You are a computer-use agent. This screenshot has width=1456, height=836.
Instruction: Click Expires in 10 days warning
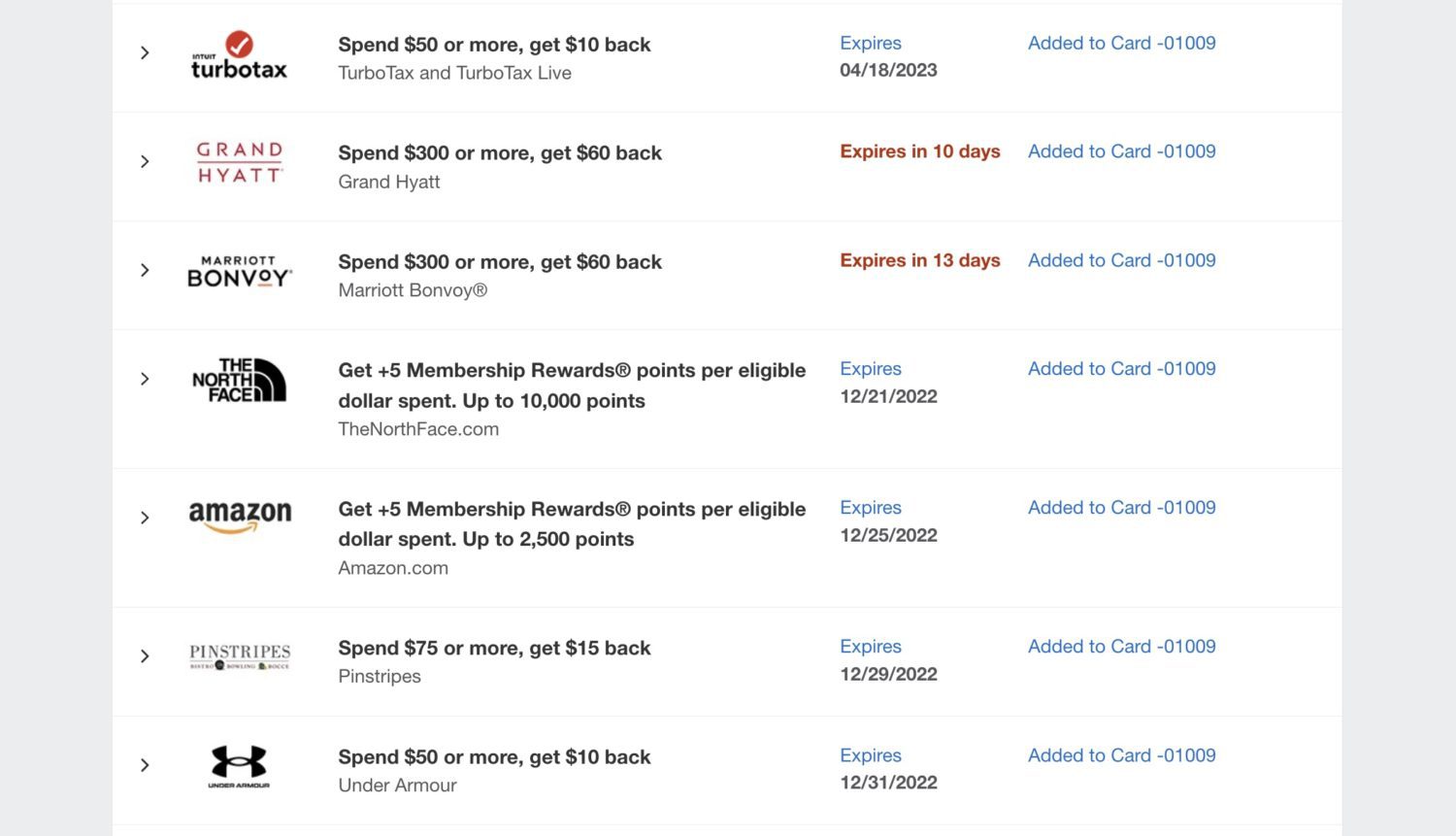919,150
